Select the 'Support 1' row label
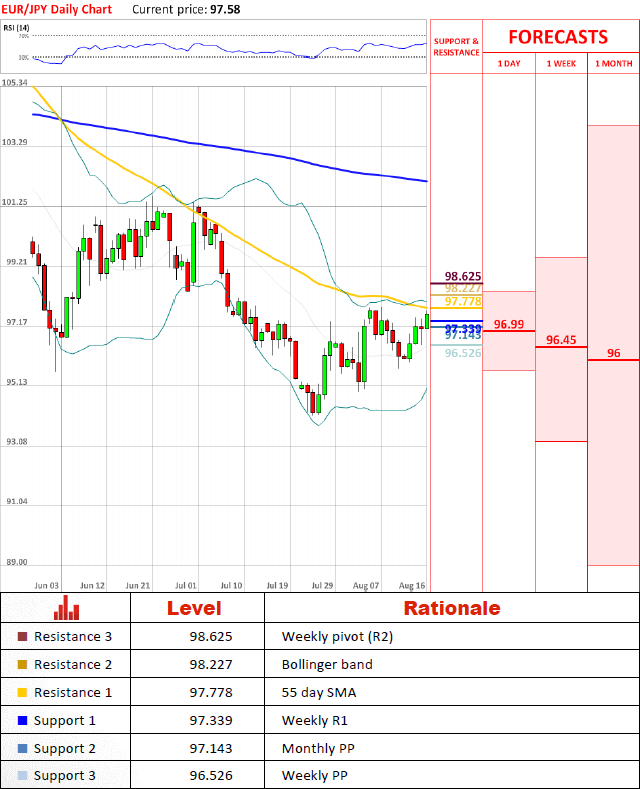The height and width of the screenshot is (789, 640). click(64, 721)
